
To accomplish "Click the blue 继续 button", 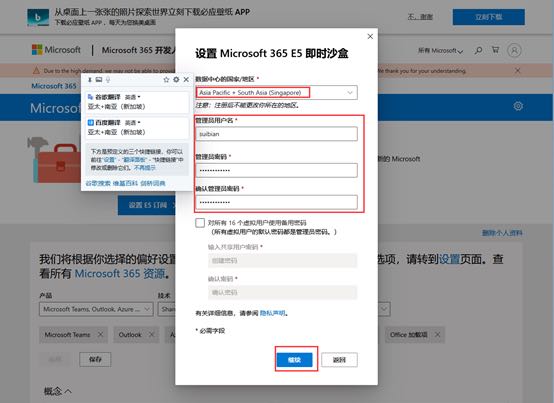I will pyautogui.click(x=294, y=360).
